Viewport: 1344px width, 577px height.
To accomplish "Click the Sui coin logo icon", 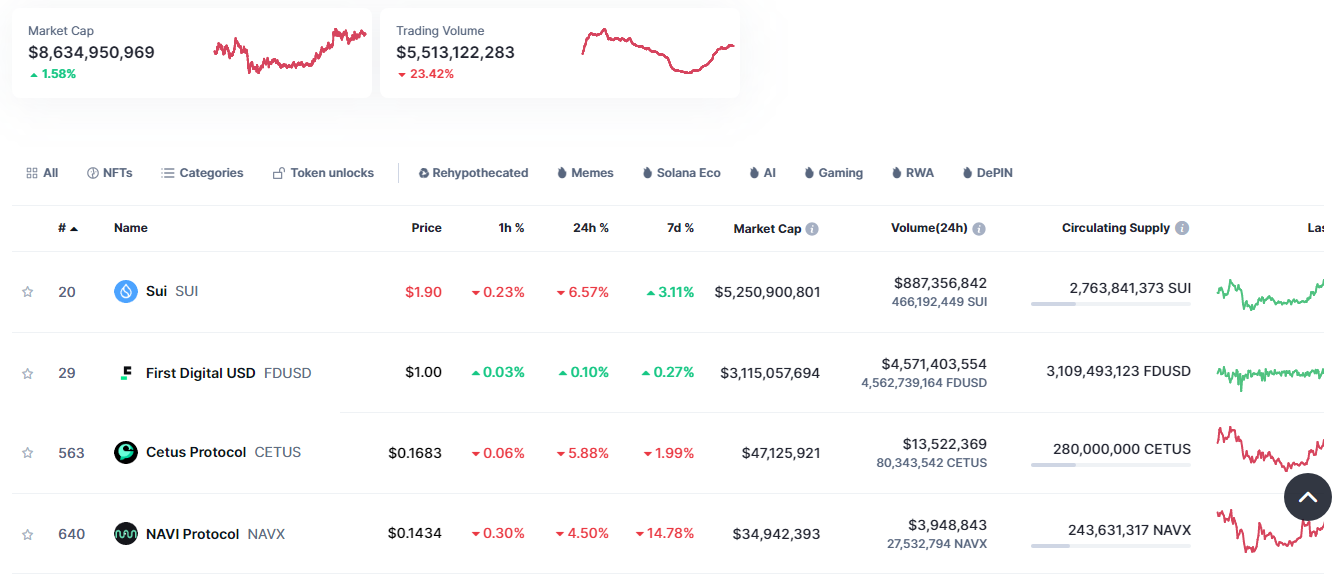I will click(126, 292).
